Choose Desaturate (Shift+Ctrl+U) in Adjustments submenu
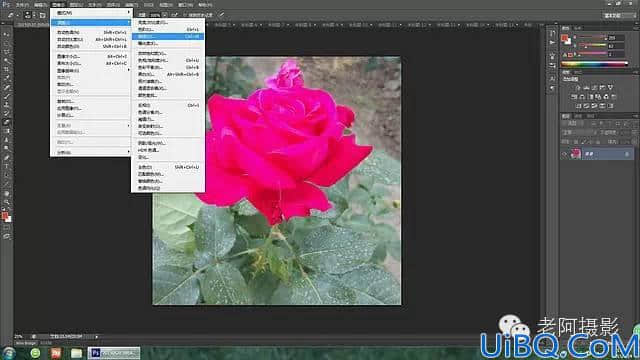The image size is (640, 360). click(x=168, y=167)
